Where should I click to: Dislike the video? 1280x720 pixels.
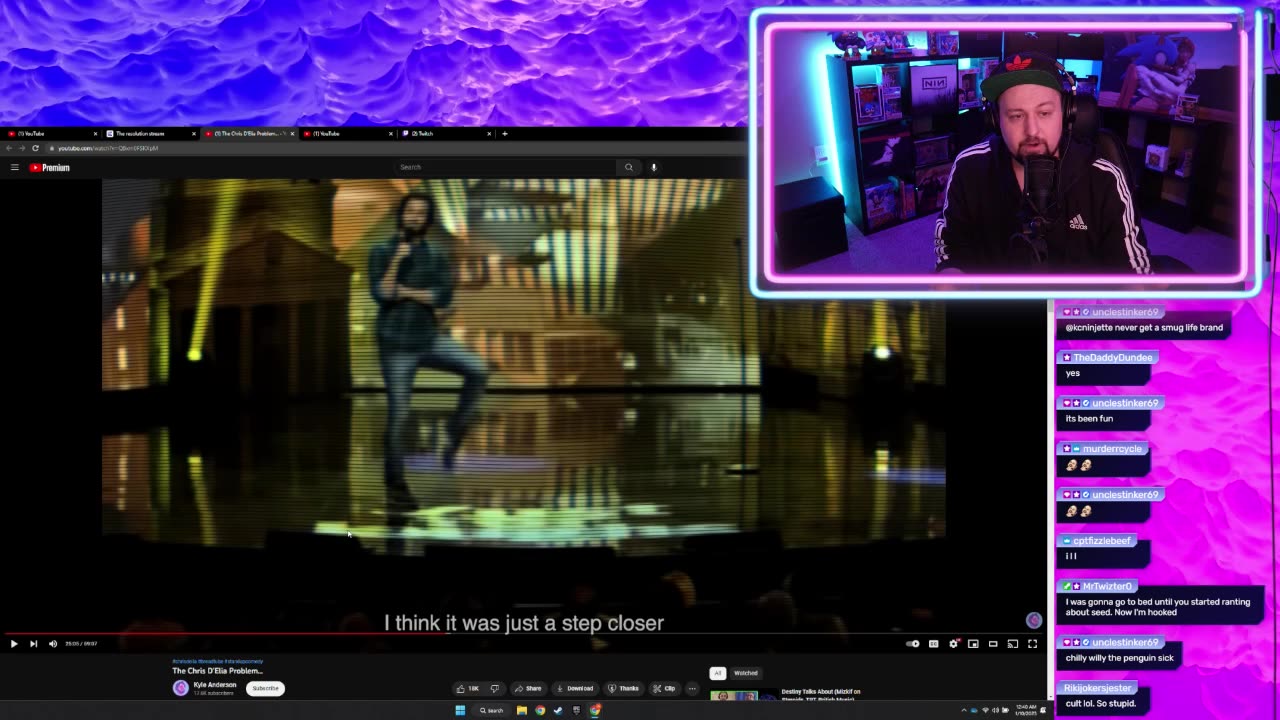(494, 688)
